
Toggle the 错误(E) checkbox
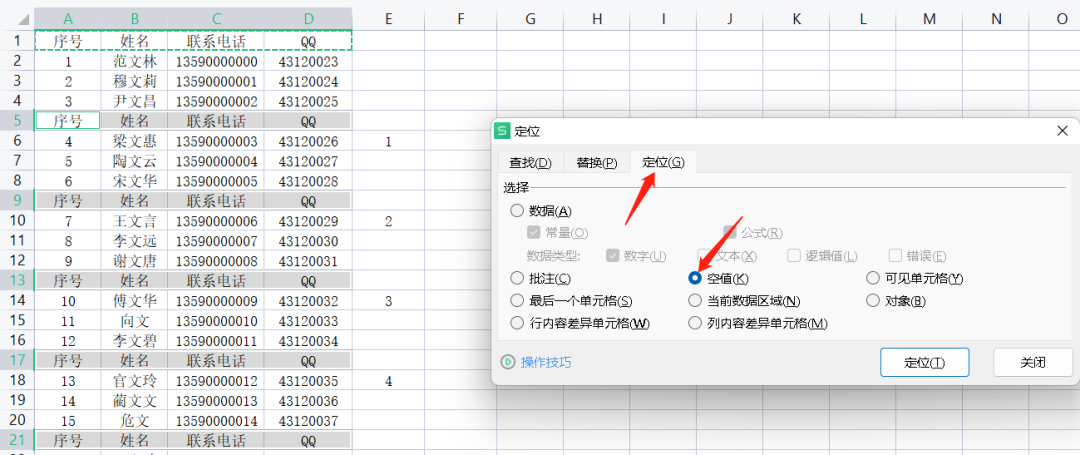point(895,255)
